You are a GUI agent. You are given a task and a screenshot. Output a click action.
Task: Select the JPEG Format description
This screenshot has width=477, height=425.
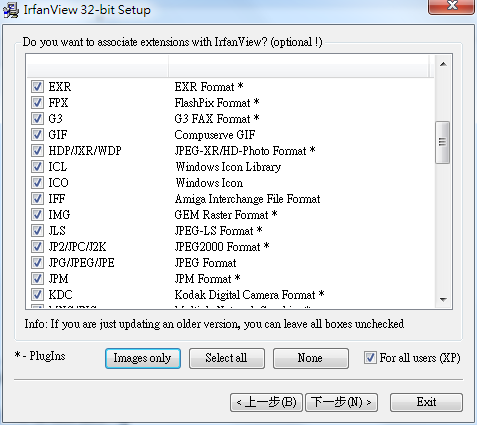(x=206, y=263)
